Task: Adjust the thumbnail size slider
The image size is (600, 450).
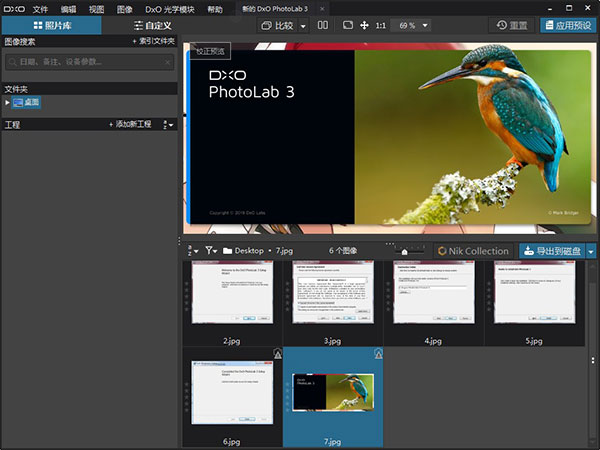Action: click(x=404, y=251)
